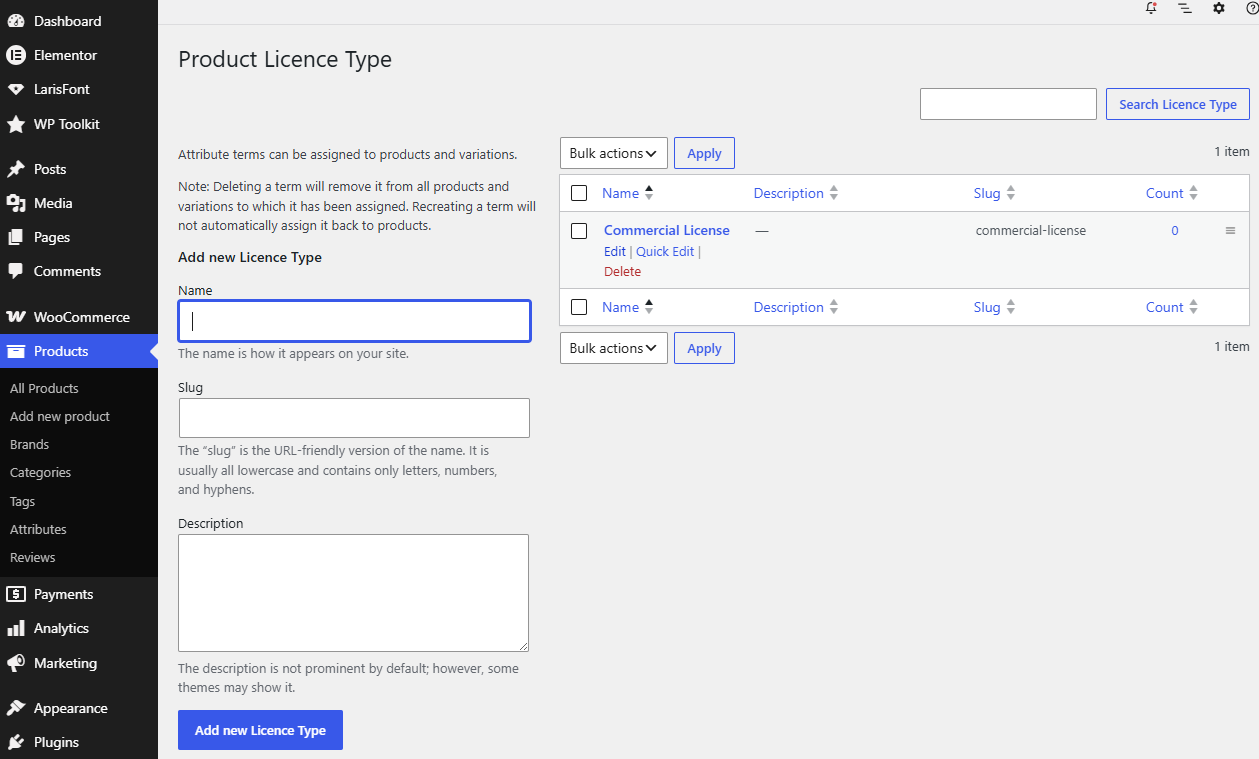The width and height of the screenshot is (1259, 759).
Task: Click the Posts pin icon
Action: pos(16,169)
